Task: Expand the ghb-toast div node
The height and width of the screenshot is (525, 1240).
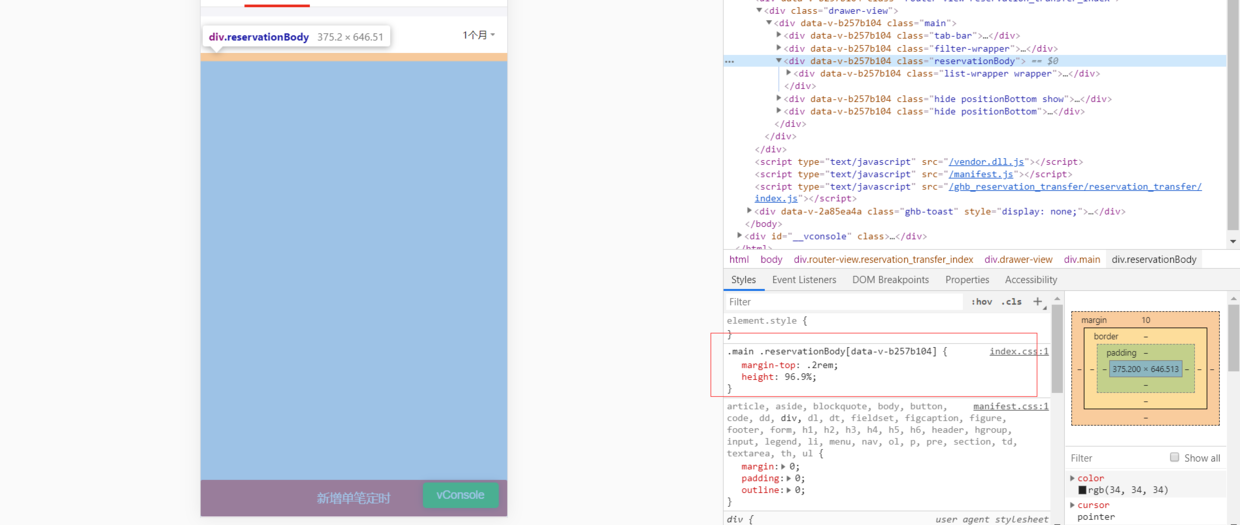Action: [x=749, y=211]
